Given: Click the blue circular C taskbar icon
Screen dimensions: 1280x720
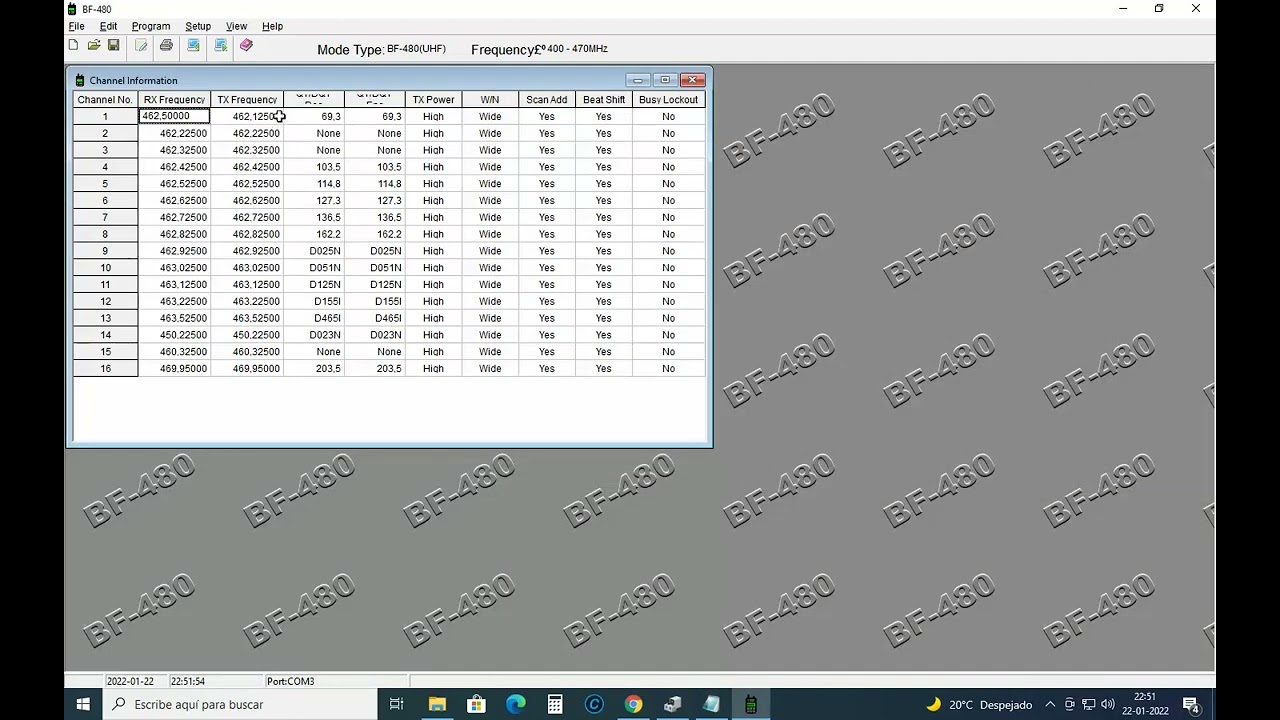Looking at the screenshot, I should tap(594, 704).
